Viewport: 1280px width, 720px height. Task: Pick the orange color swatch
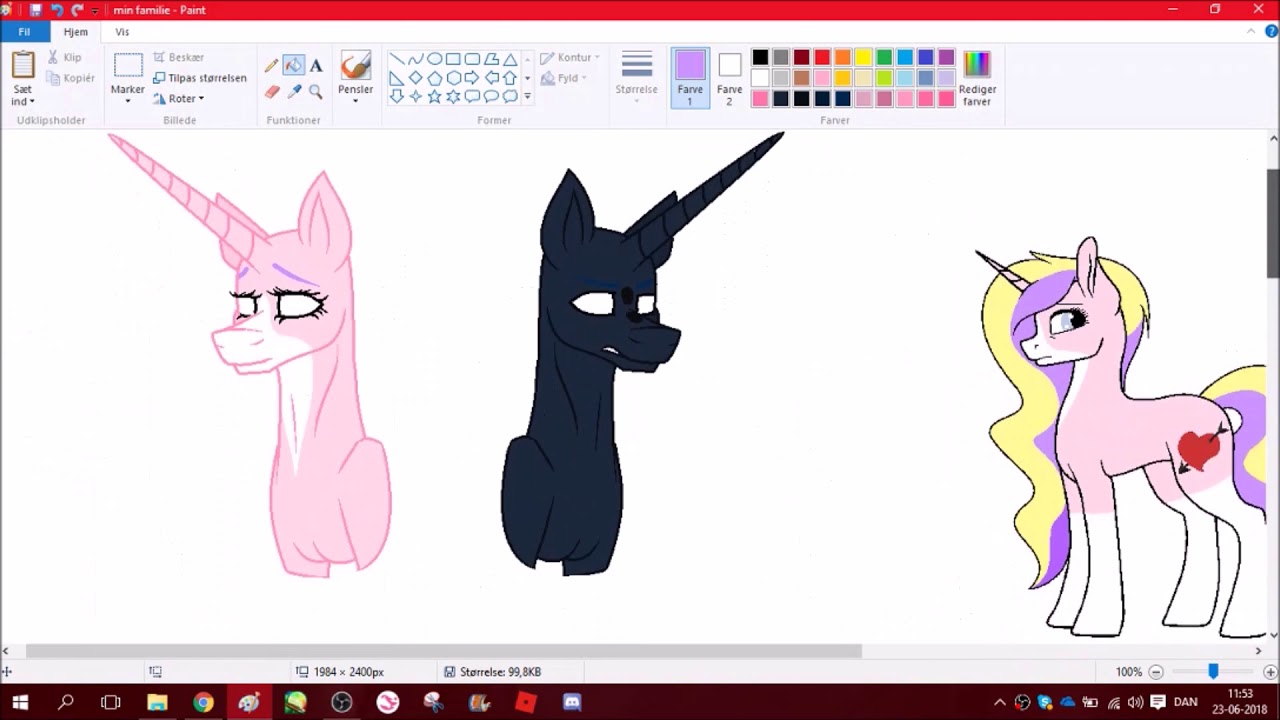pyautogui.click(x=842, y=58)
